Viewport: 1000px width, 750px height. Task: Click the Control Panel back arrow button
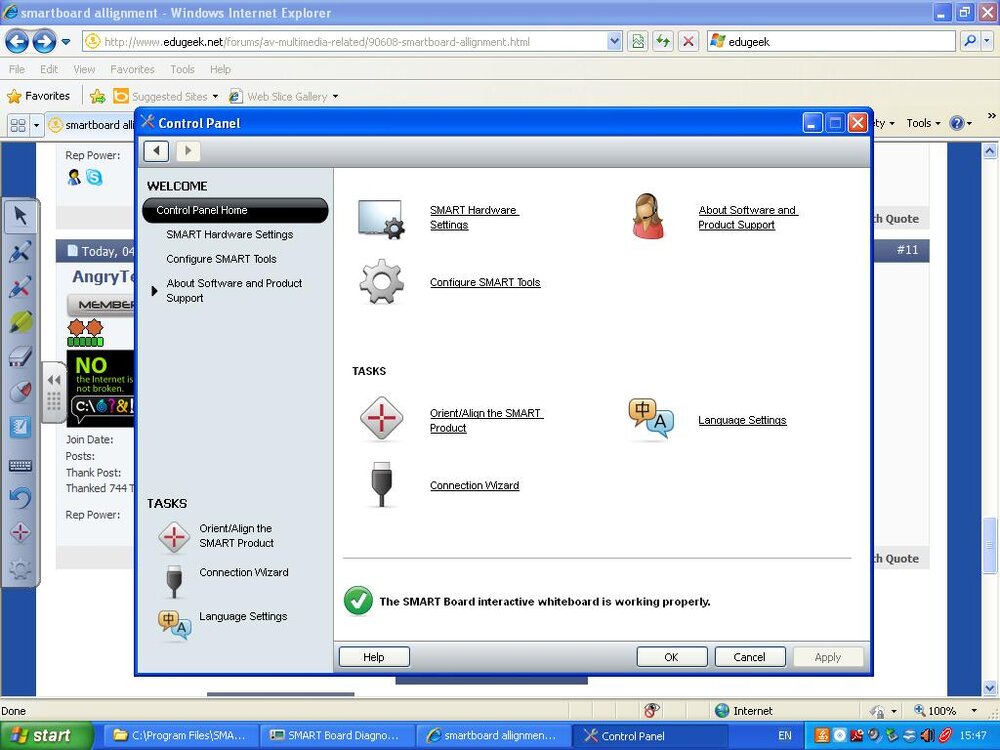pyautogui.click(x=156, y=151)
